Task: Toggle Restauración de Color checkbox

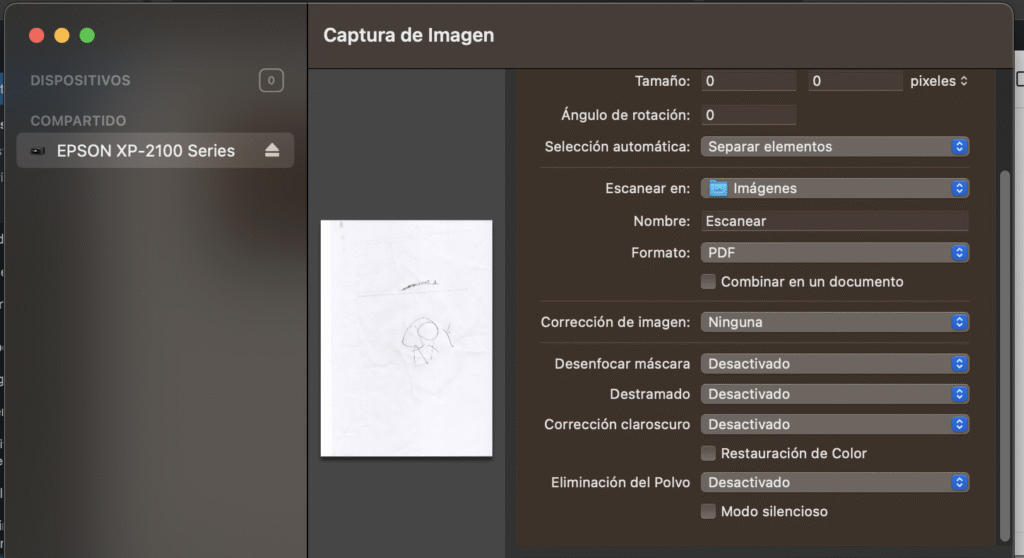Action: 708,453
